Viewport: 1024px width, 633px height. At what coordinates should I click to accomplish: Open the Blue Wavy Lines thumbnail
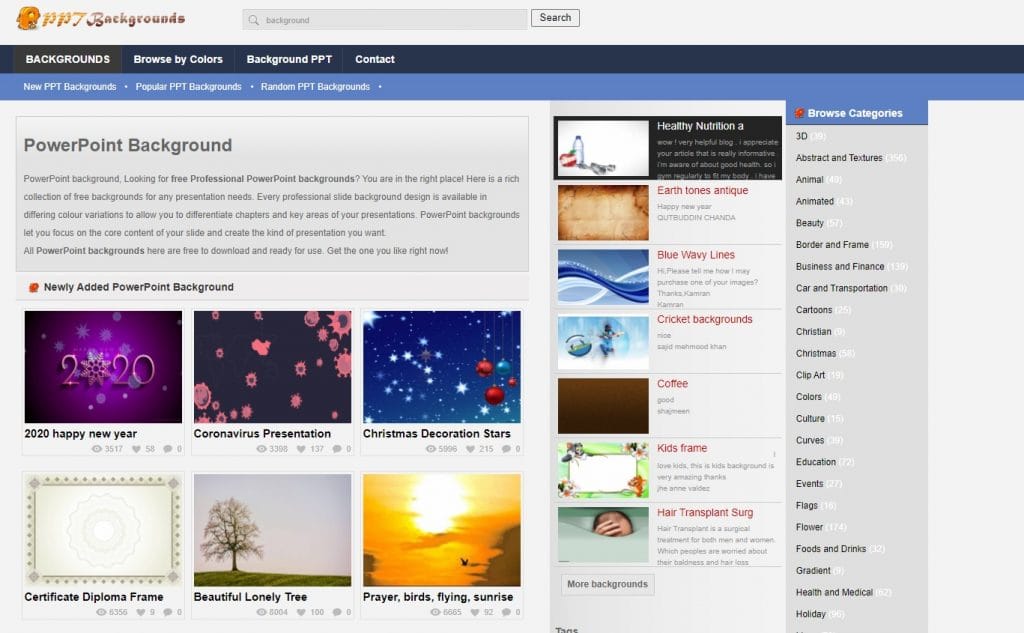pos(603,276)
